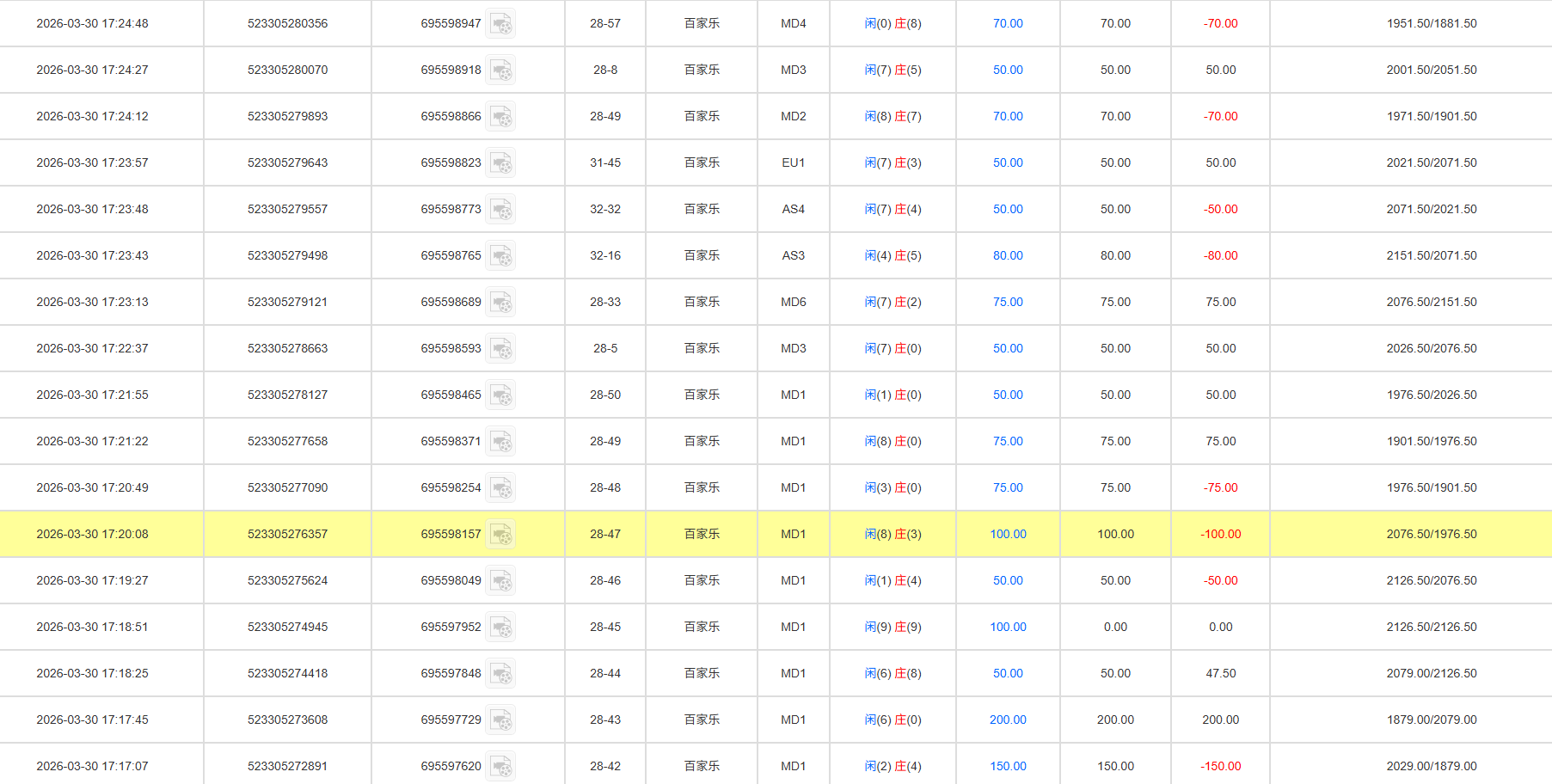Open video replay for game 695598866
Viewport: 1552px width, 784px height.
pyautogui.click(x=501, y=116)
